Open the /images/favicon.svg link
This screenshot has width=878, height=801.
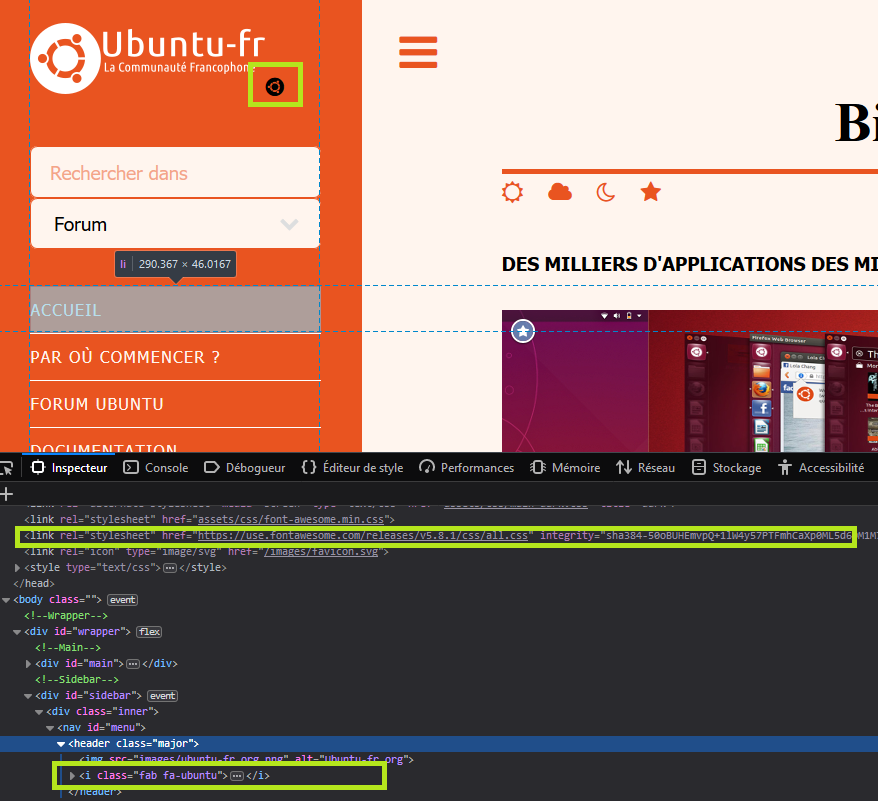pos(321,551)
